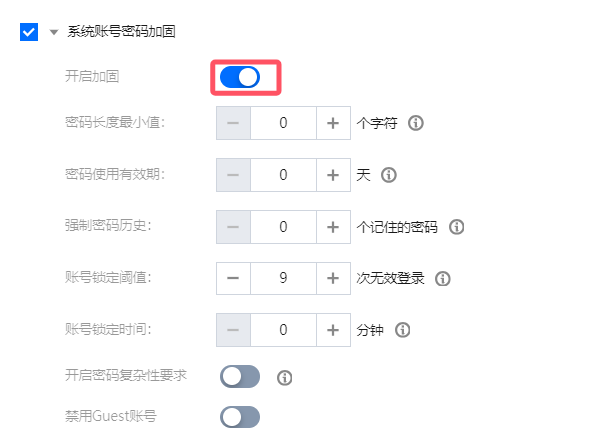The width and height of the screenshot is (615, 442).
Task: Increase 账号锁定阈值 with plus button
Action: [333, 278]
